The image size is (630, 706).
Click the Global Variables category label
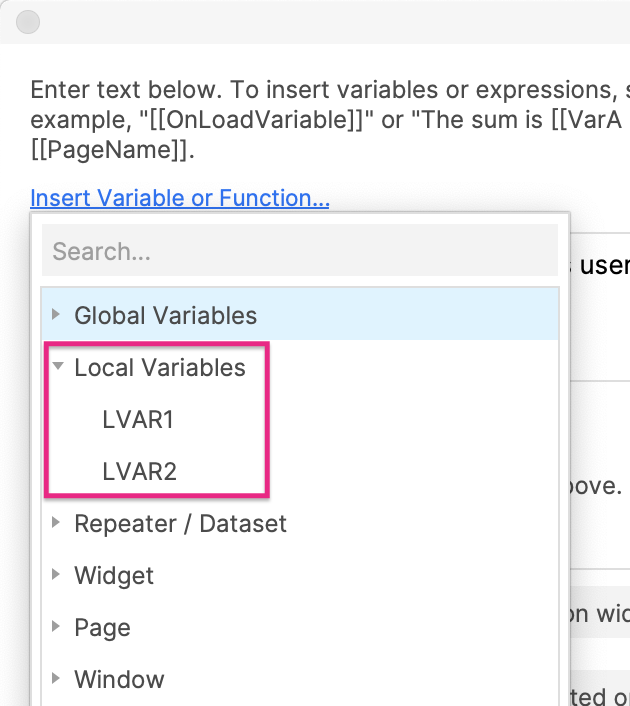165,316
